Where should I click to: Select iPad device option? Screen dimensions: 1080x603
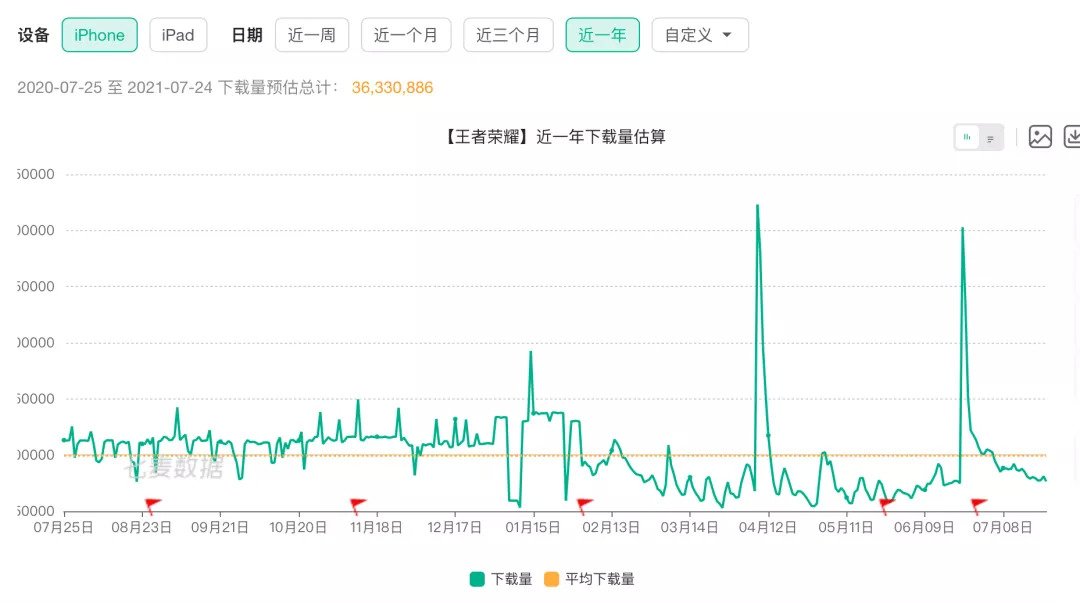tap(178, 35)
